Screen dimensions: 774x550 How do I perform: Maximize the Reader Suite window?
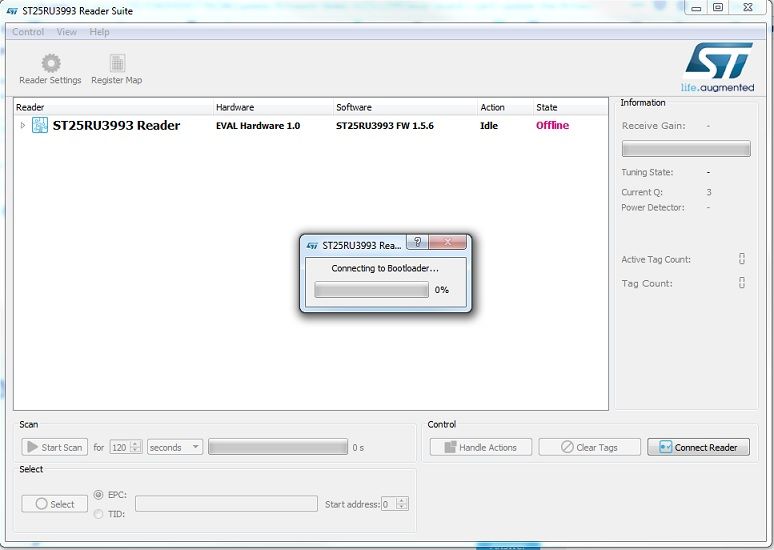pos(718,7)
